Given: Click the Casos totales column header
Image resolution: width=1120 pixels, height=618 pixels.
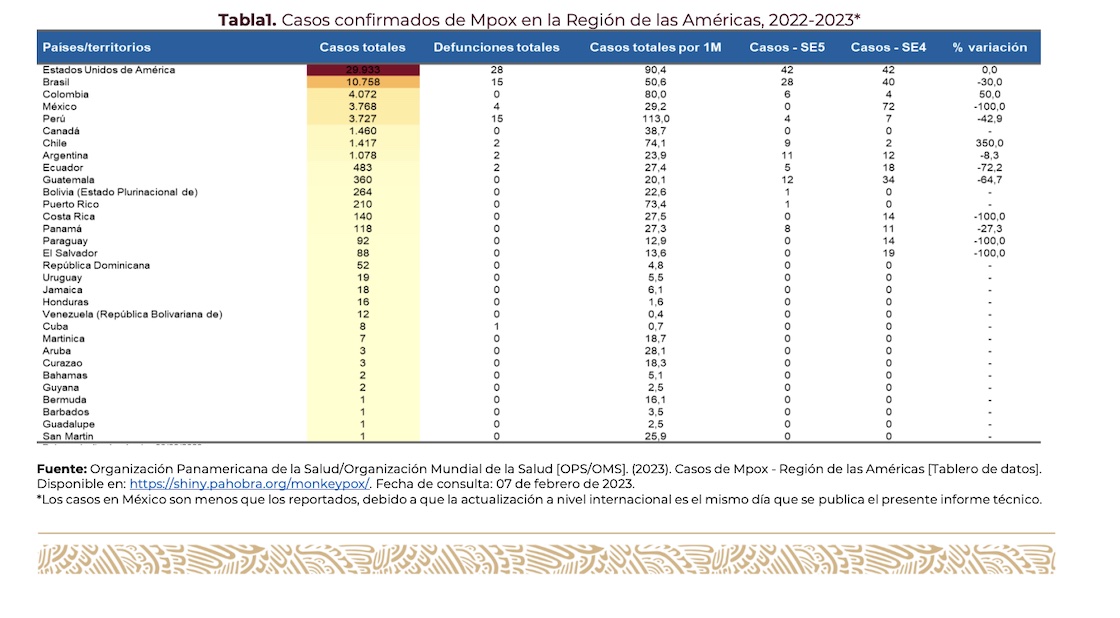Looking at the screenshot, I should (x=362, y=47).
